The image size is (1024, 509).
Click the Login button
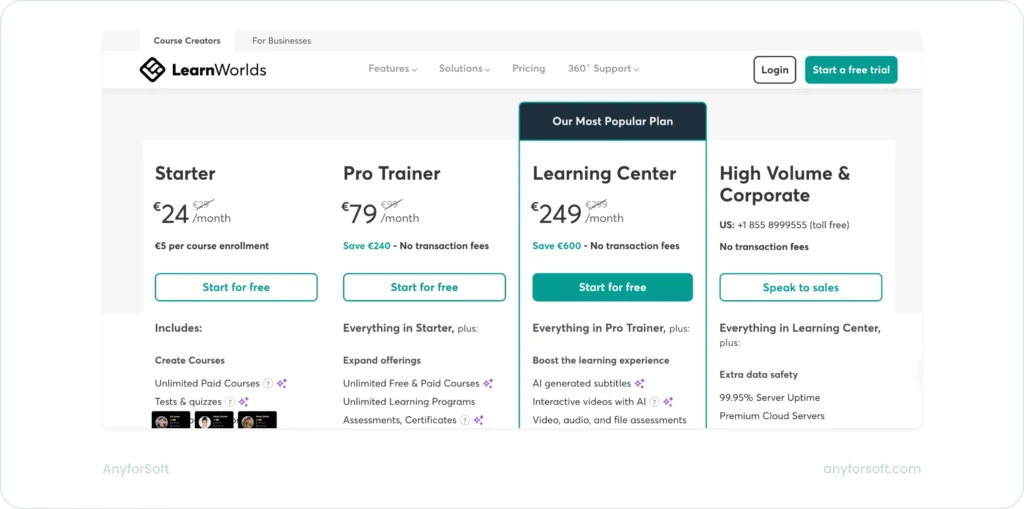point(775,70)
